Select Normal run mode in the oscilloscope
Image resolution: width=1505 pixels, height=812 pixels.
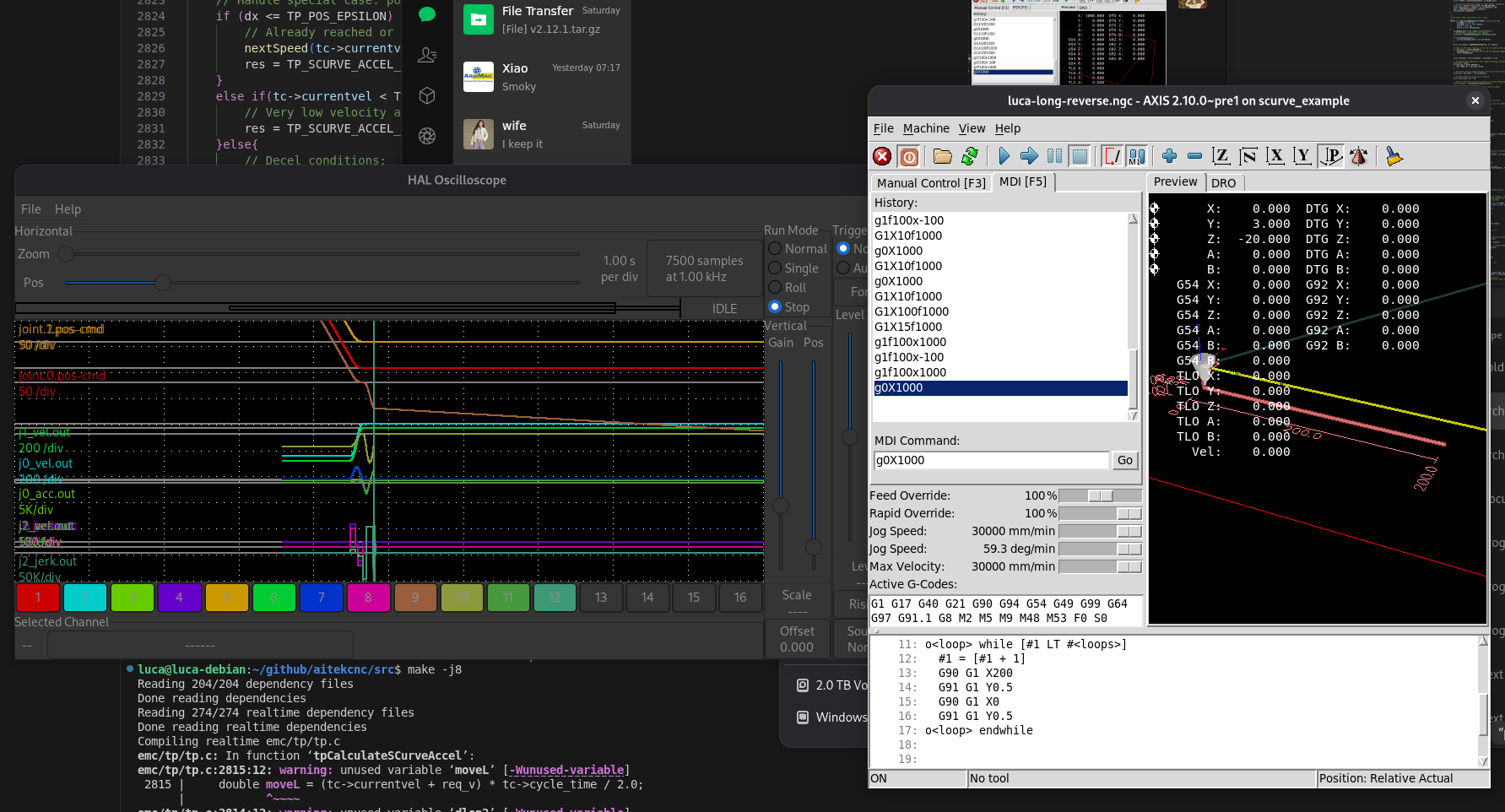coord(775,249)
